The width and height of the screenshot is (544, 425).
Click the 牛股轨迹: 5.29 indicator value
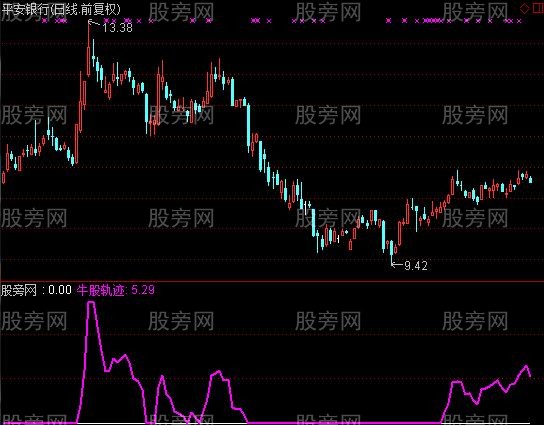click(116, 290)
